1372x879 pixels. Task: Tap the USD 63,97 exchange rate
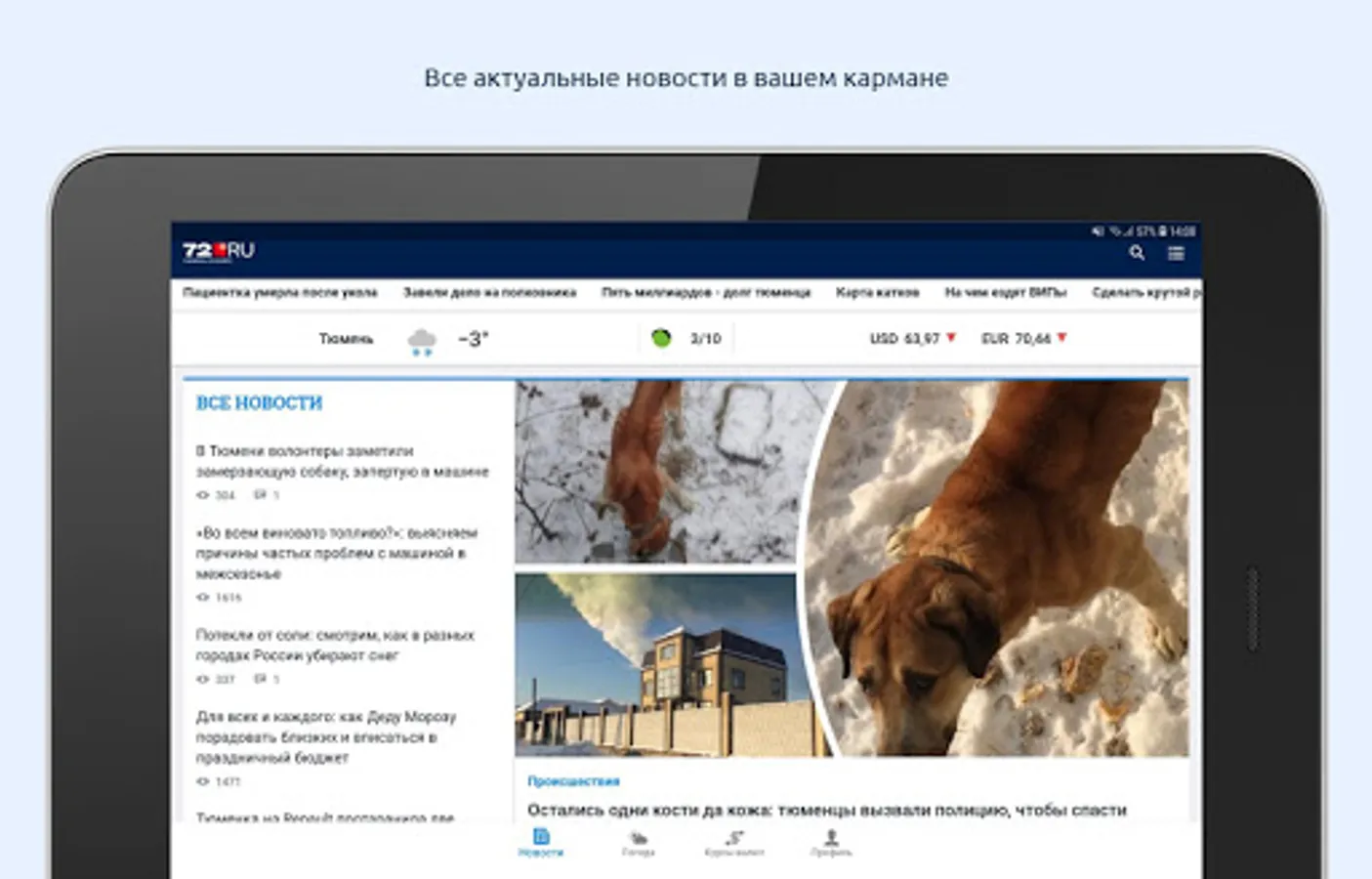click(x=904, y=339)
